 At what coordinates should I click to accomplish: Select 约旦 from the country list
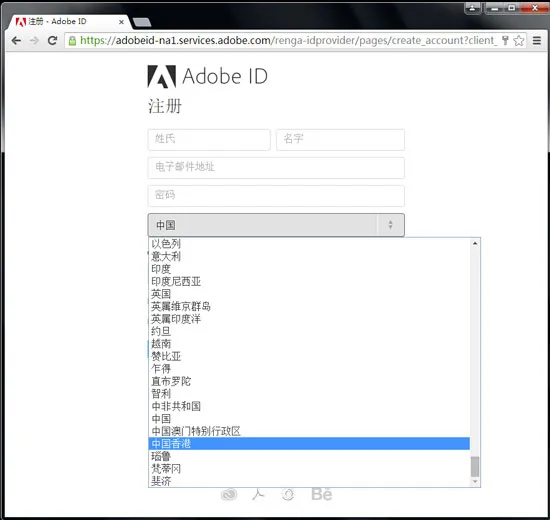[309, 331]
